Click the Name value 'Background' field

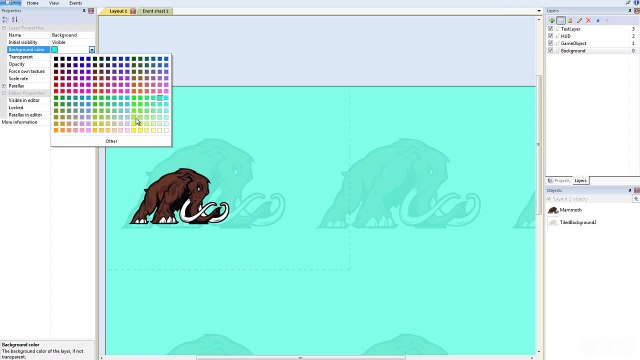(x=73, y=35)
